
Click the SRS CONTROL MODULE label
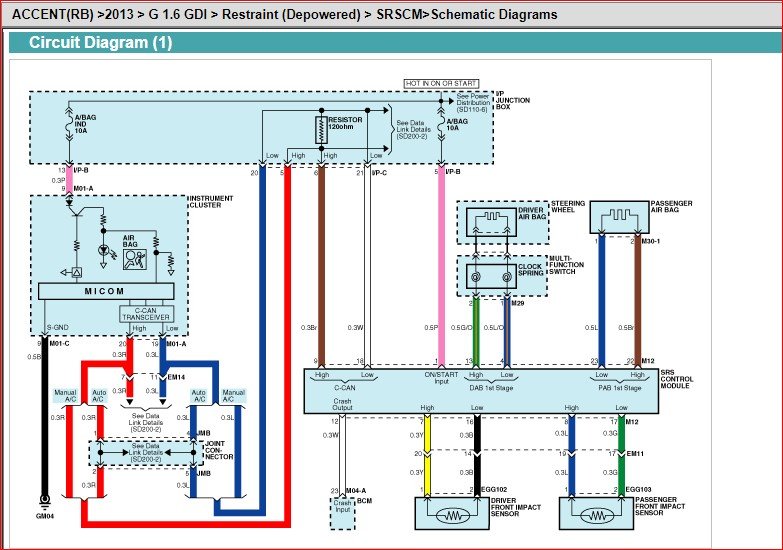coord(675,379)
